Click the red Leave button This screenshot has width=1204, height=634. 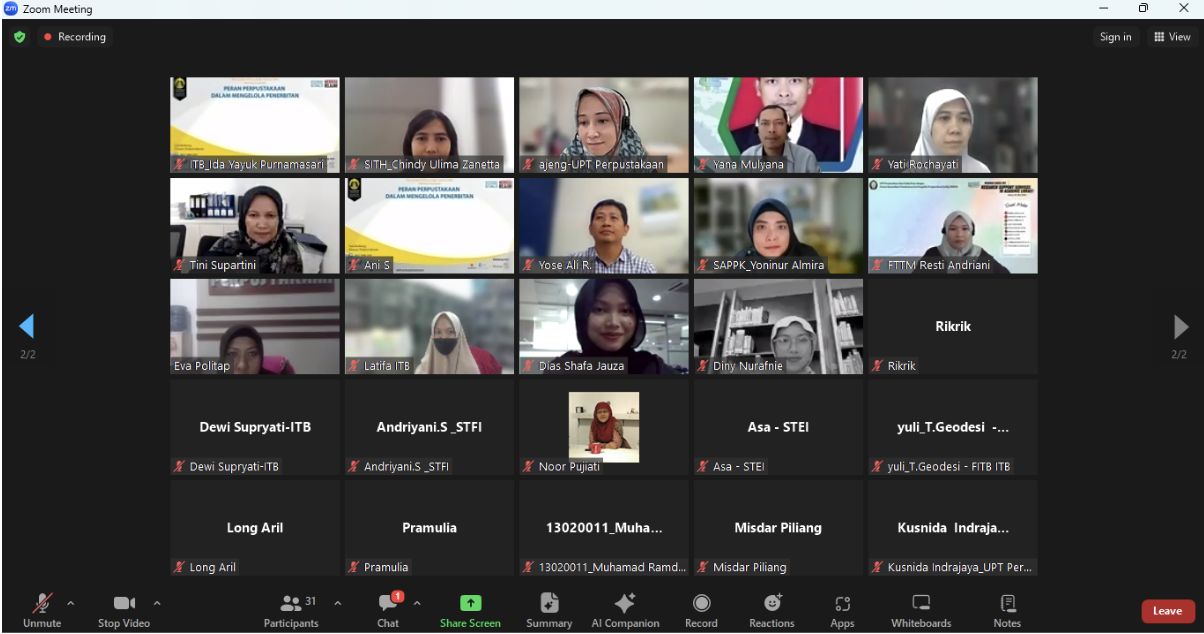[x=1167, y=611]
